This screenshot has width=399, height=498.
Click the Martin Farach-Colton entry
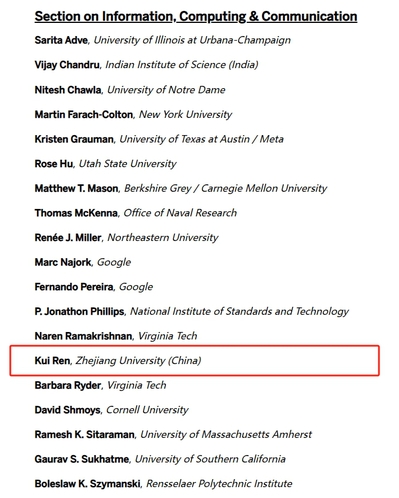tap(133, 114)
